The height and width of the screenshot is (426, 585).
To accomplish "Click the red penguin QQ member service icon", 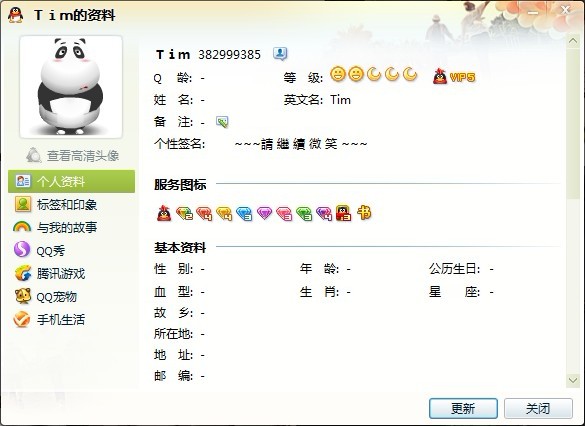I will (x=164, y=213).
